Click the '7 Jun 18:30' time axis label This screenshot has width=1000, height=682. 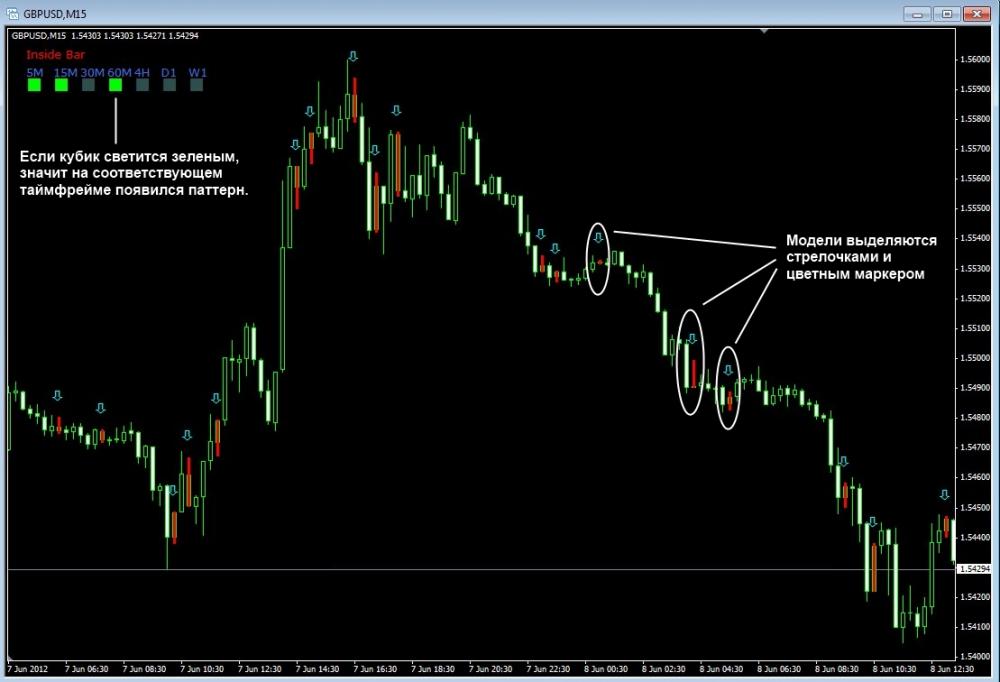433,669
